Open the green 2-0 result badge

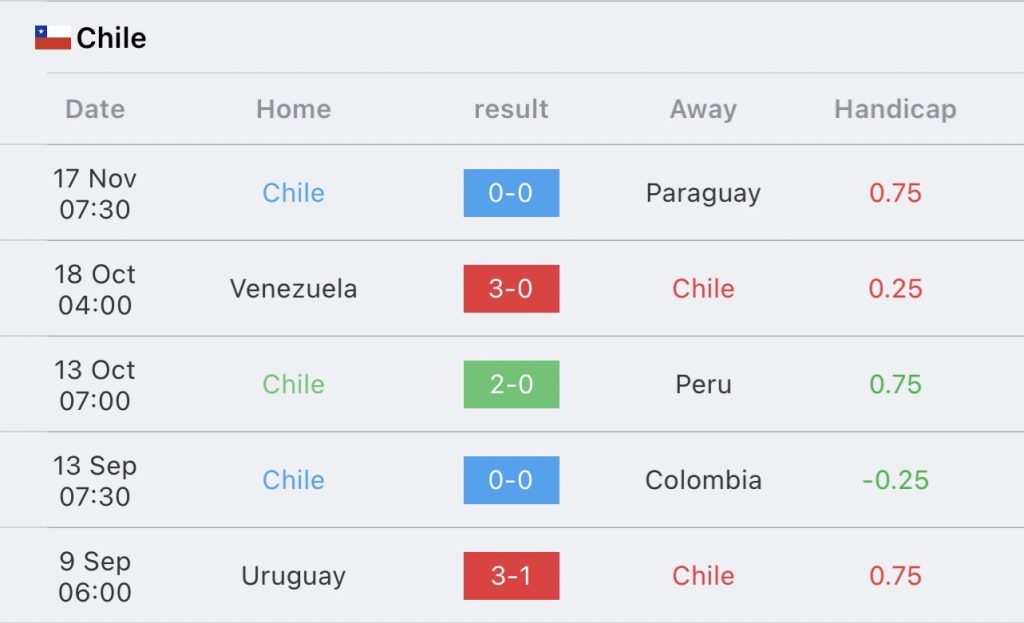coord(511,384)
